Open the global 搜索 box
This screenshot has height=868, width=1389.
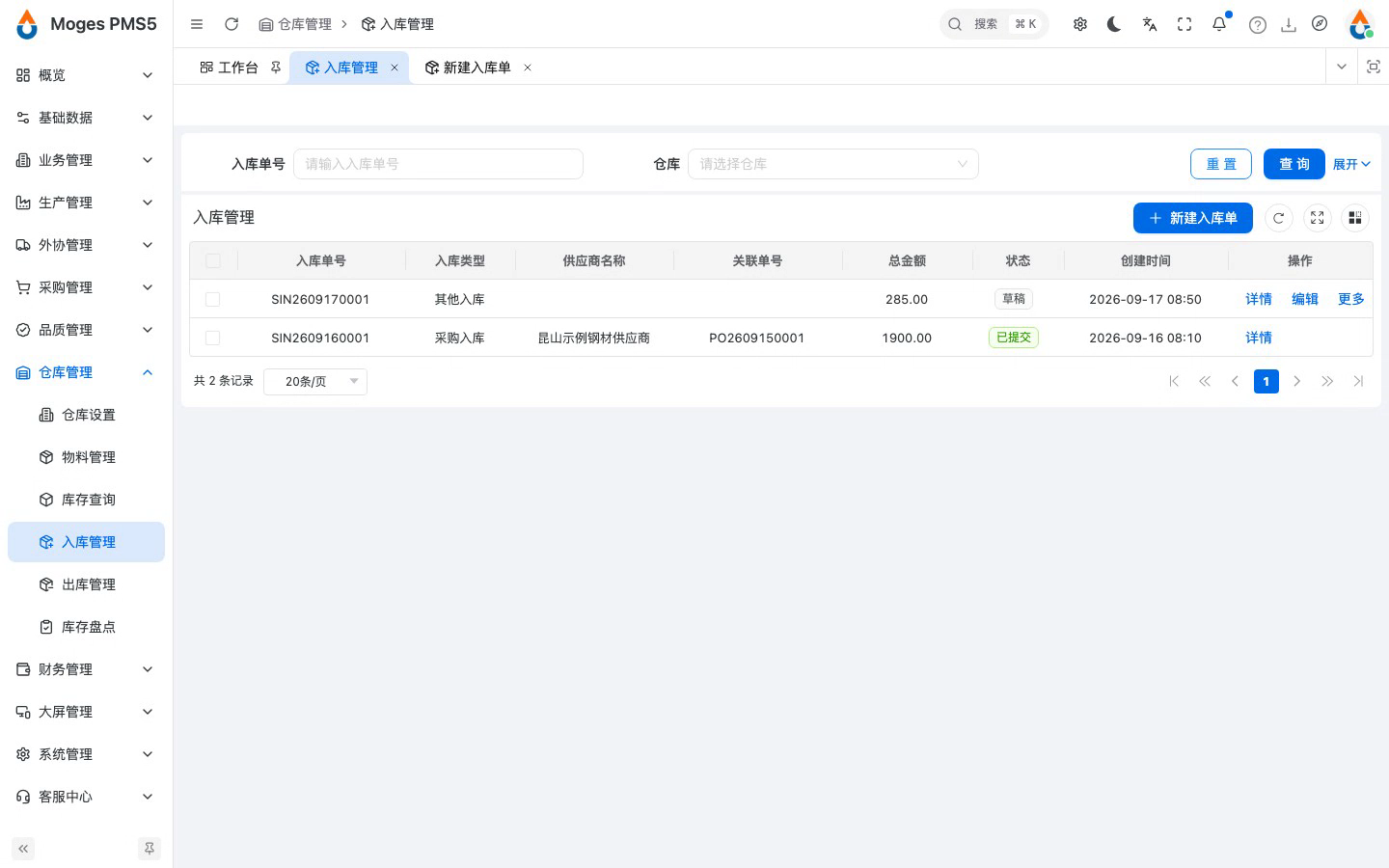pos(994,24)
